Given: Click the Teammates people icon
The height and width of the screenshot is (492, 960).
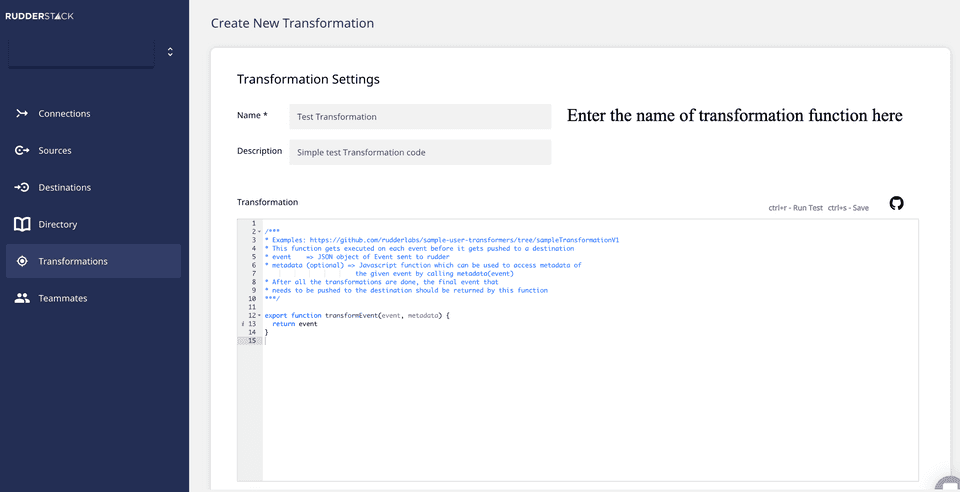Looking at the screenshot, I should [22, 298].
